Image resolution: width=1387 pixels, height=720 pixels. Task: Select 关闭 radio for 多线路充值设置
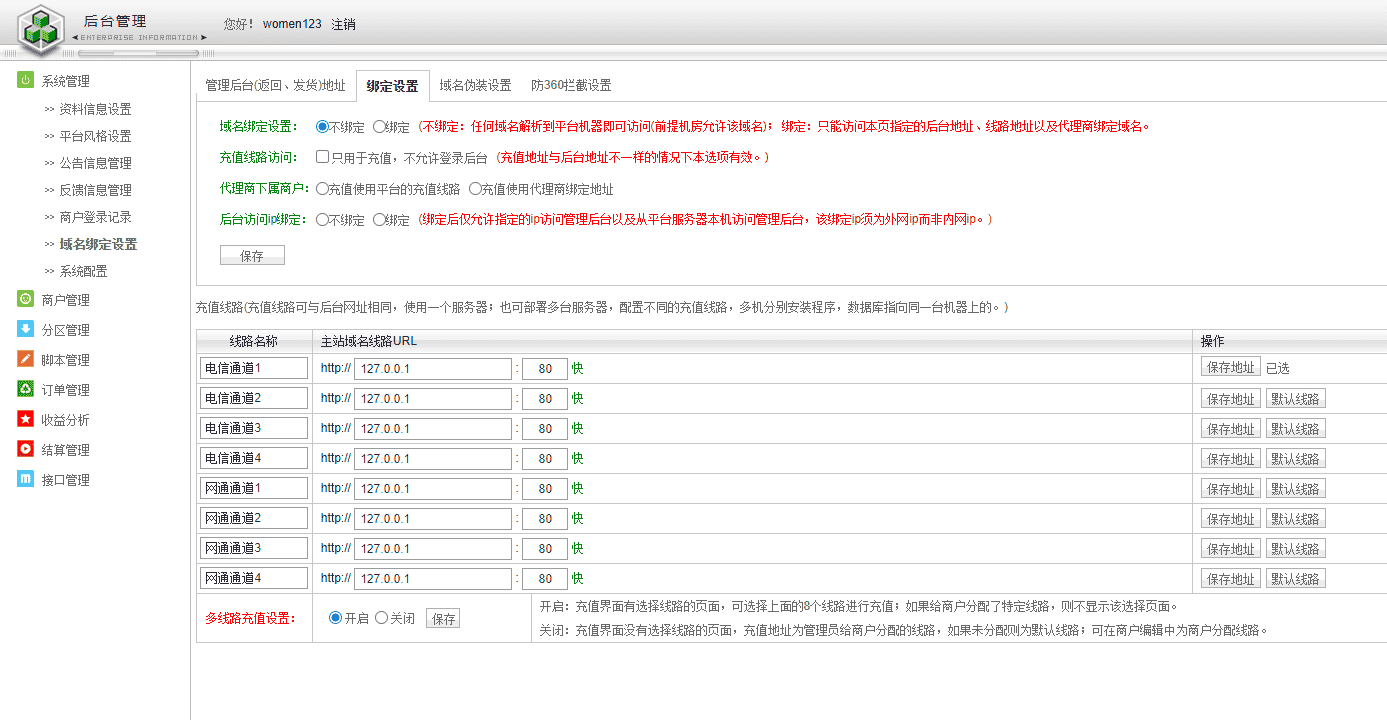(x=381, y=618)
